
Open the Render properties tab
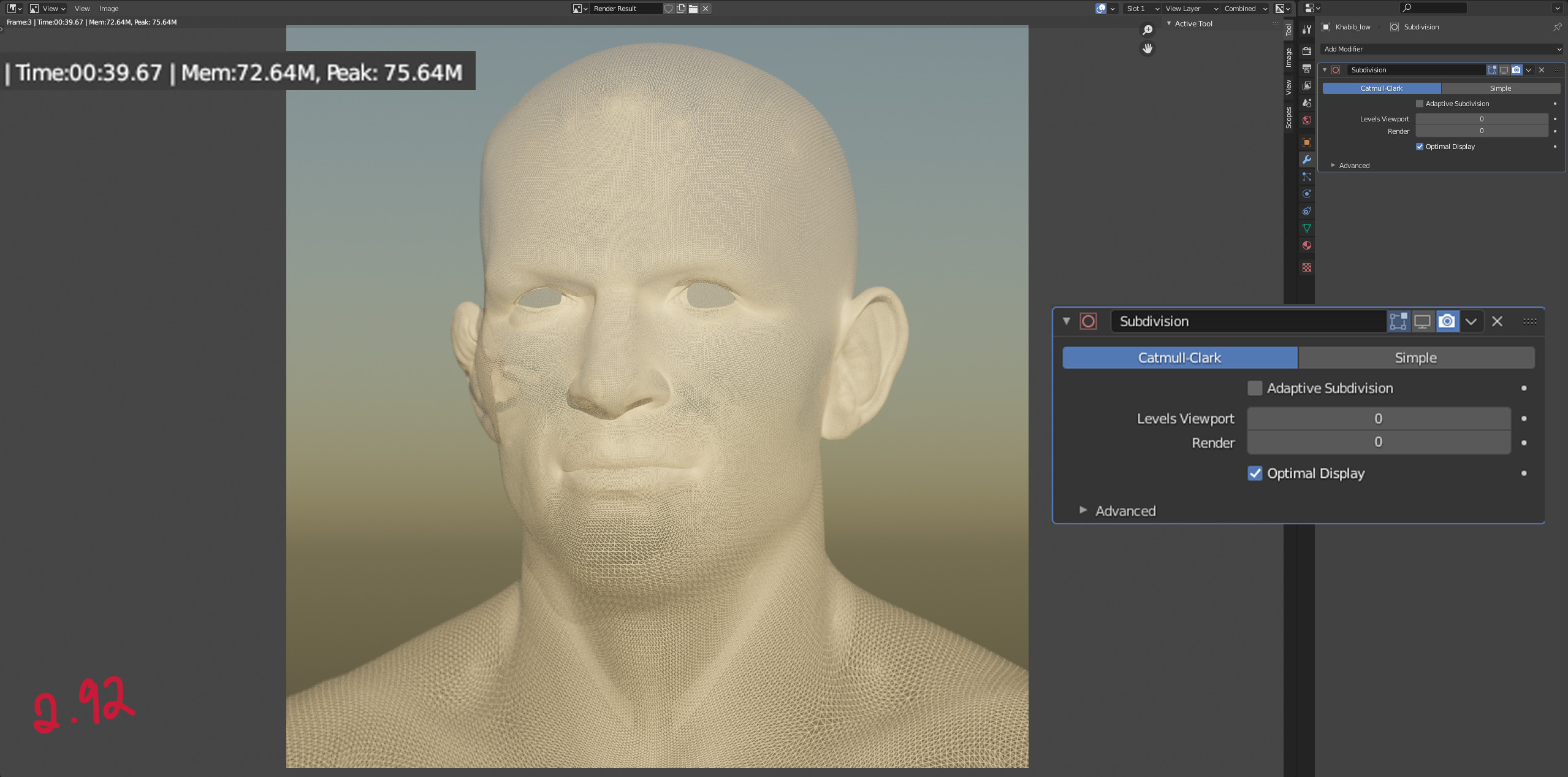point(1306,52)
